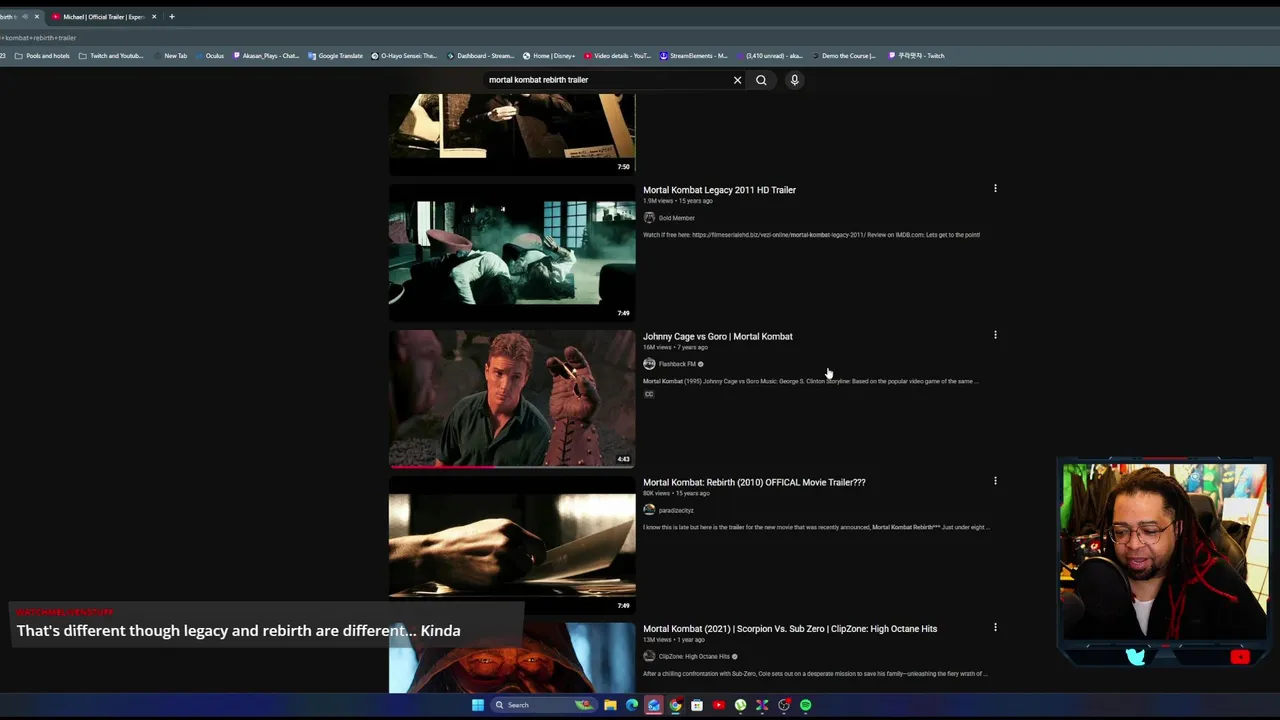Open paradizecityz channel avatar

pyautogui.click(x=649, y=510)
